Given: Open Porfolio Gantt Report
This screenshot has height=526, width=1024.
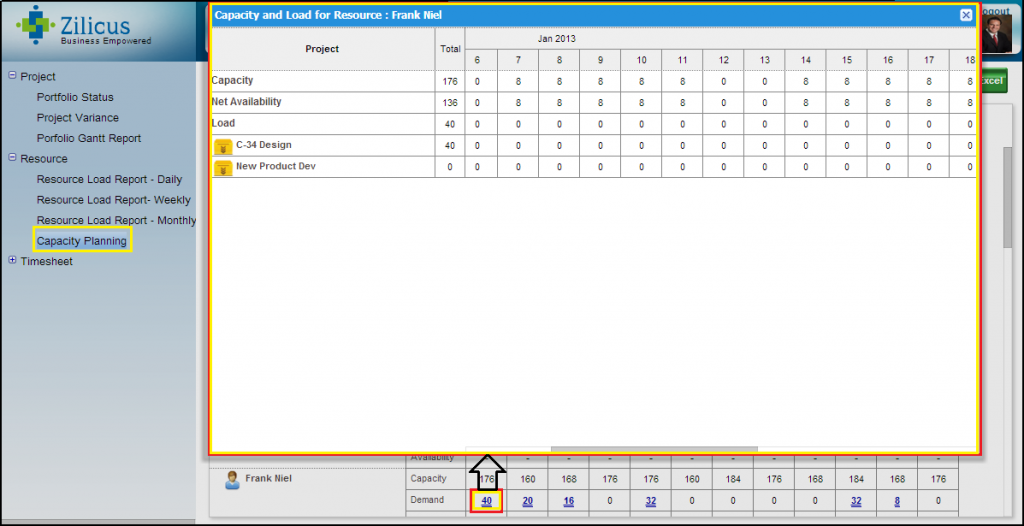Looking at the screenshot, I should click(88, 138).
